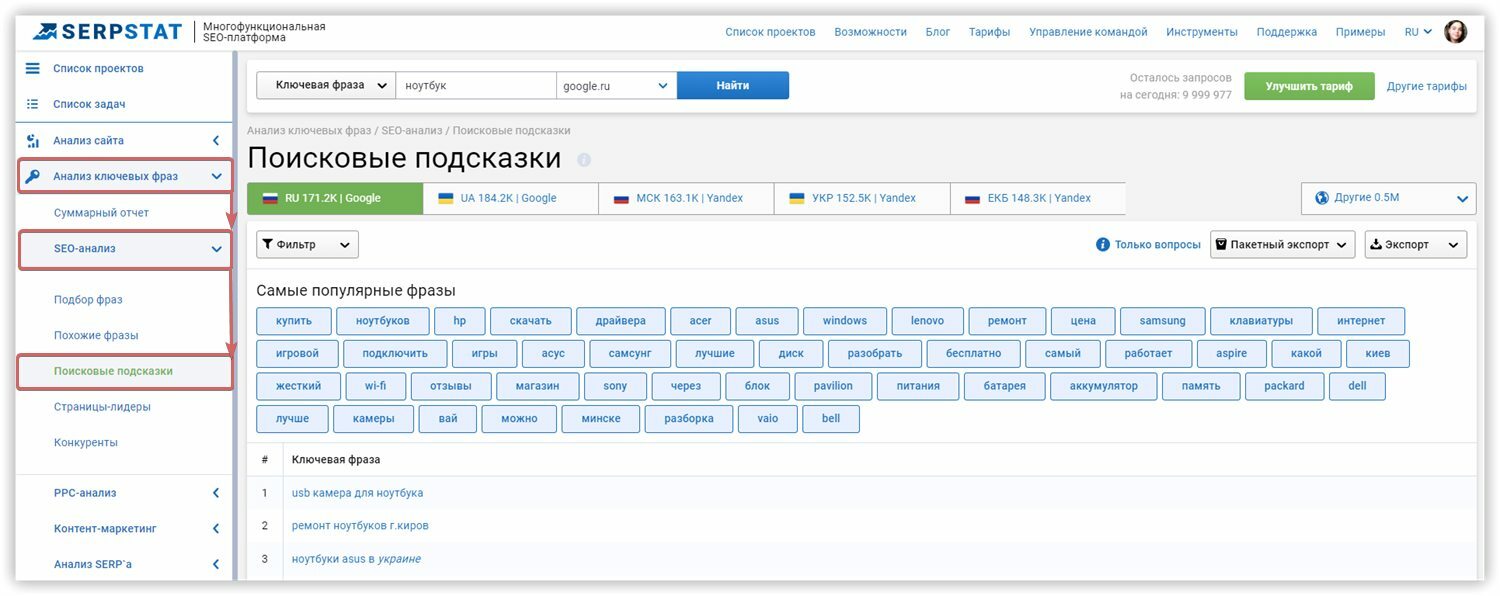Screen dimensions: 1500x596
Task: Open Поддержка in top navigation
Action: (1287, 32)
